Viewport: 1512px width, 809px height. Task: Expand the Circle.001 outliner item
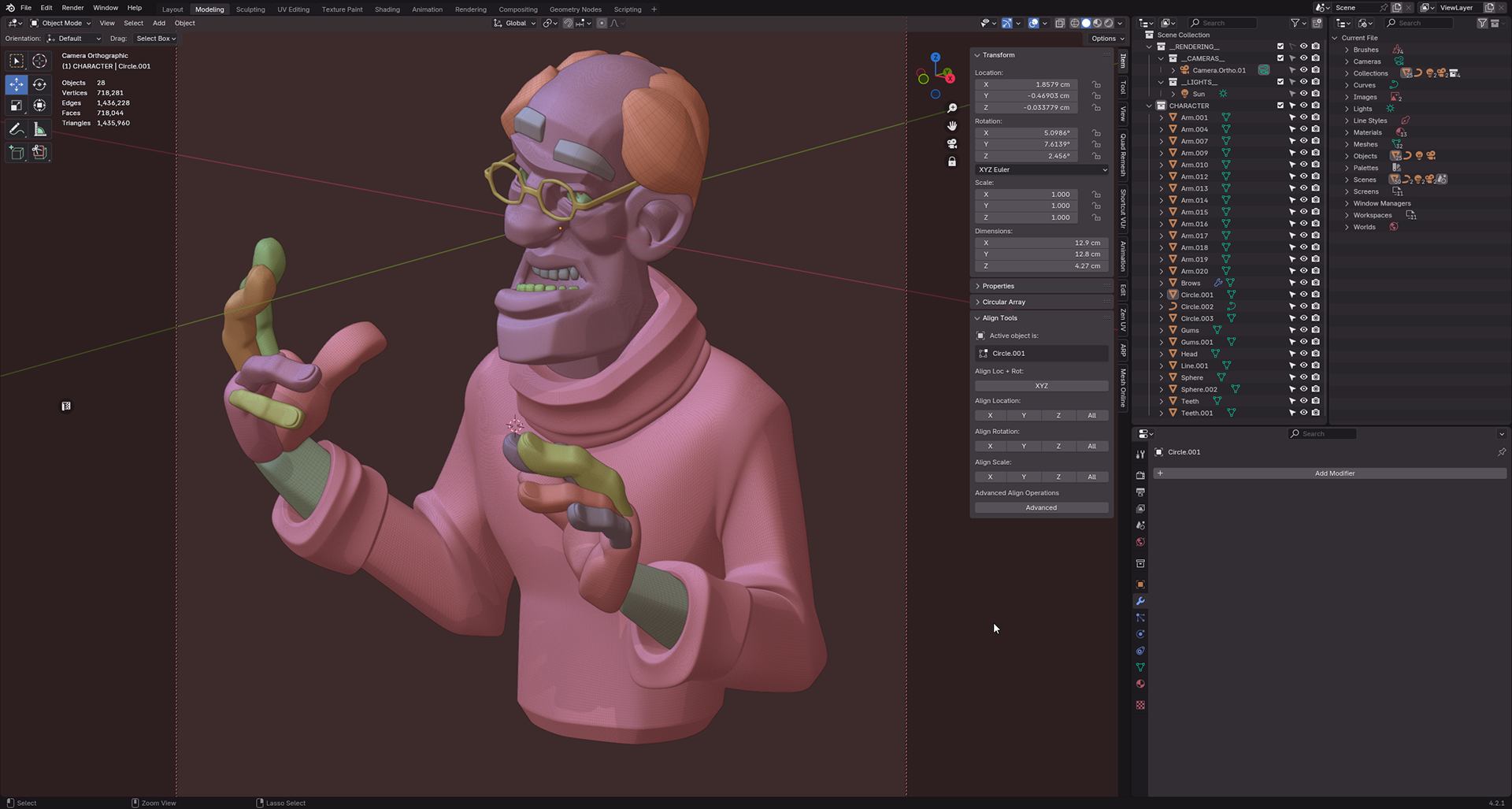pos(1161,295)
